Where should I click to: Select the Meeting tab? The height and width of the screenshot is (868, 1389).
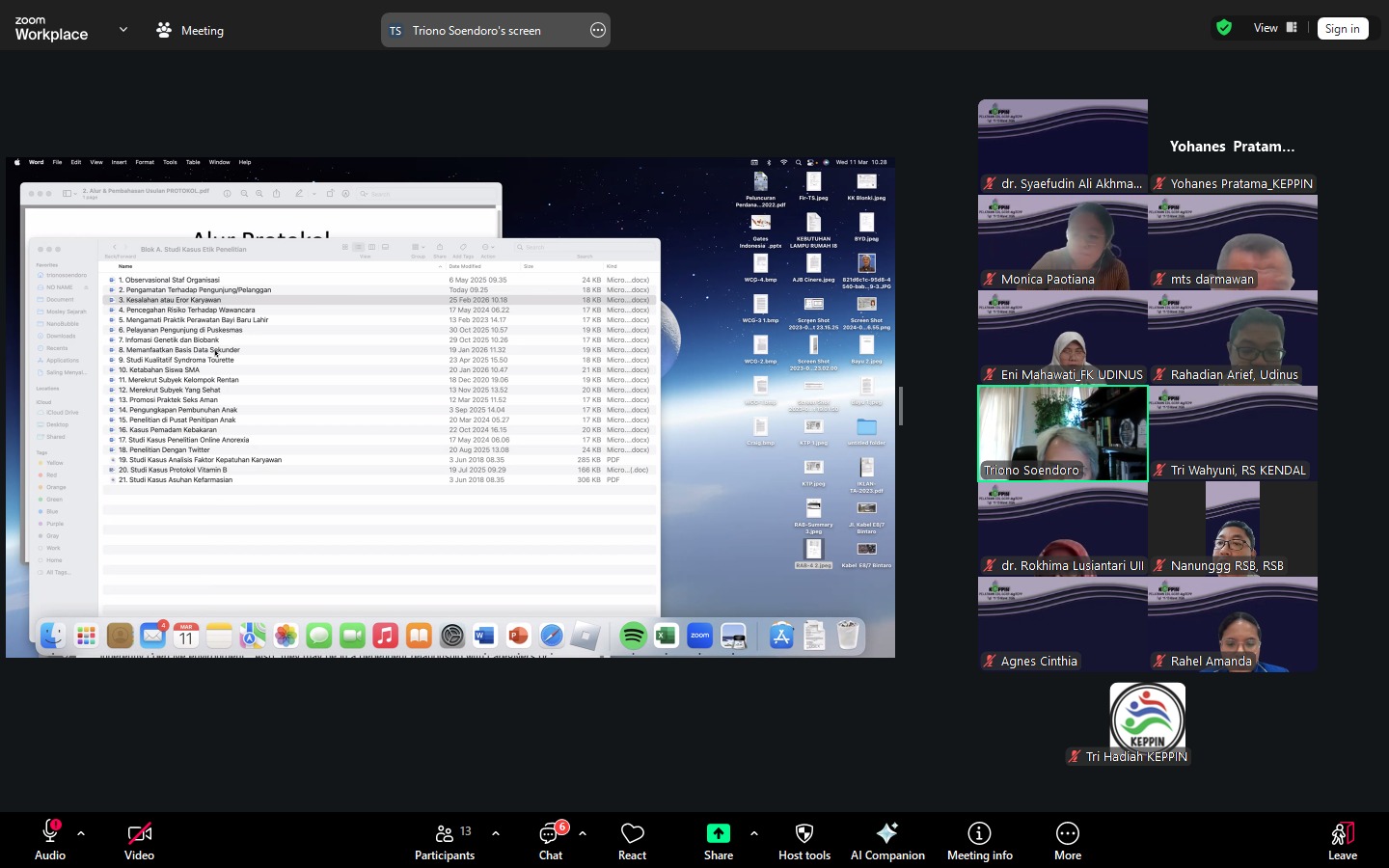[190, 31]
